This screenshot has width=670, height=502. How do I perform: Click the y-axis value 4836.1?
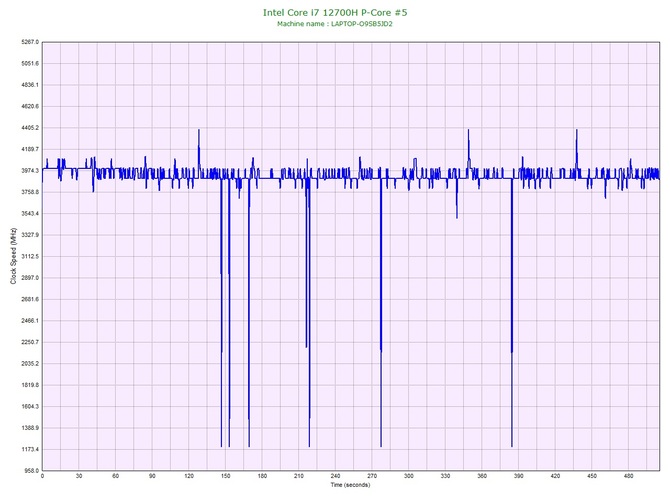[x=30, y=85]
